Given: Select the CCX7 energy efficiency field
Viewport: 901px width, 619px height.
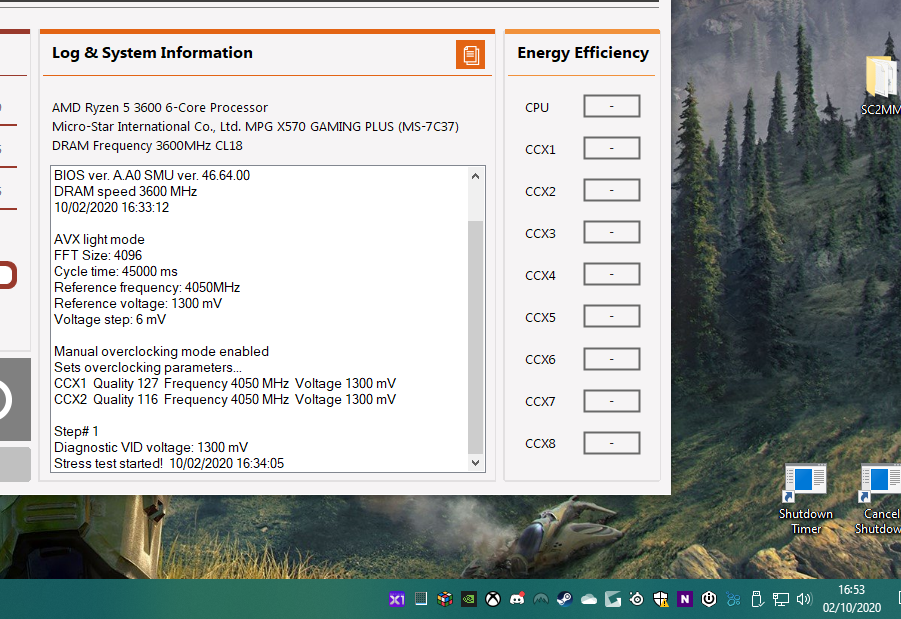Looking at the screenshot, I should 611,401.
